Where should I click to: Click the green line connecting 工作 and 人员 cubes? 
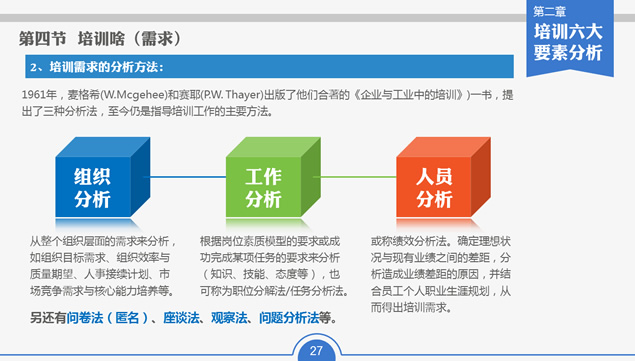[356, 177]
